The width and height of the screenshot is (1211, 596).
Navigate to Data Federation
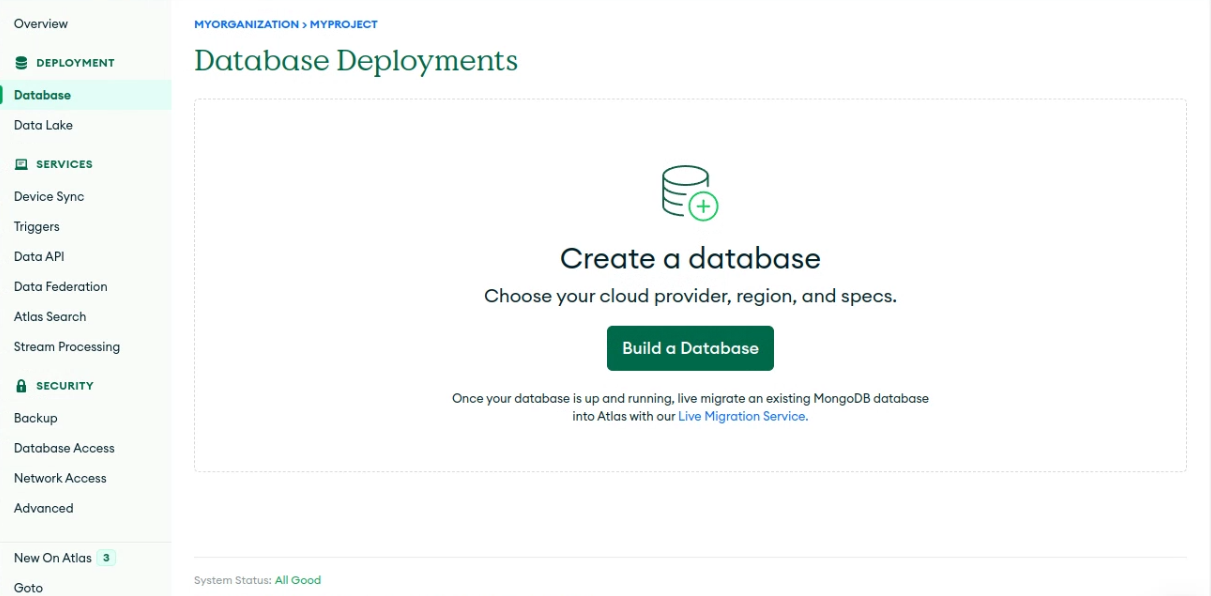point(60,286)
